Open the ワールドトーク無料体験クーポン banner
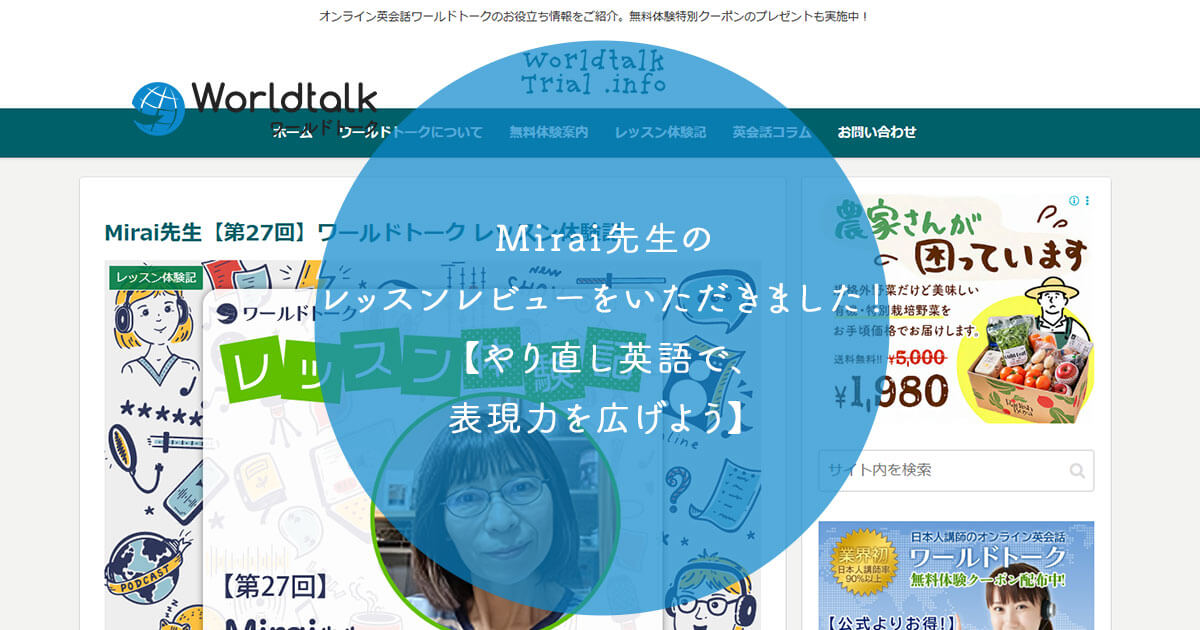Viewport: 1200px width, 630px height. [955, 575]
